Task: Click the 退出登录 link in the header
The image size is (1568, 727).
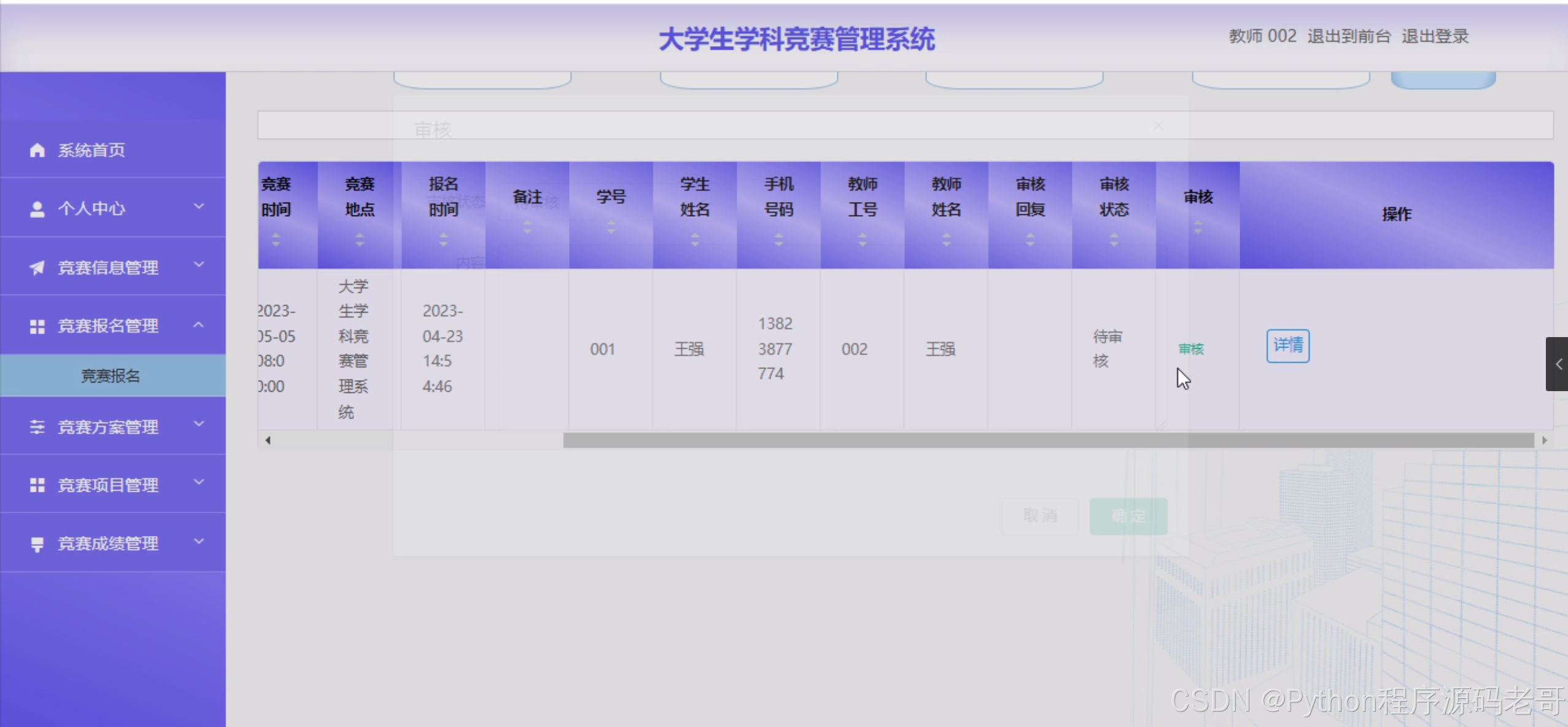Action: 1435,36
